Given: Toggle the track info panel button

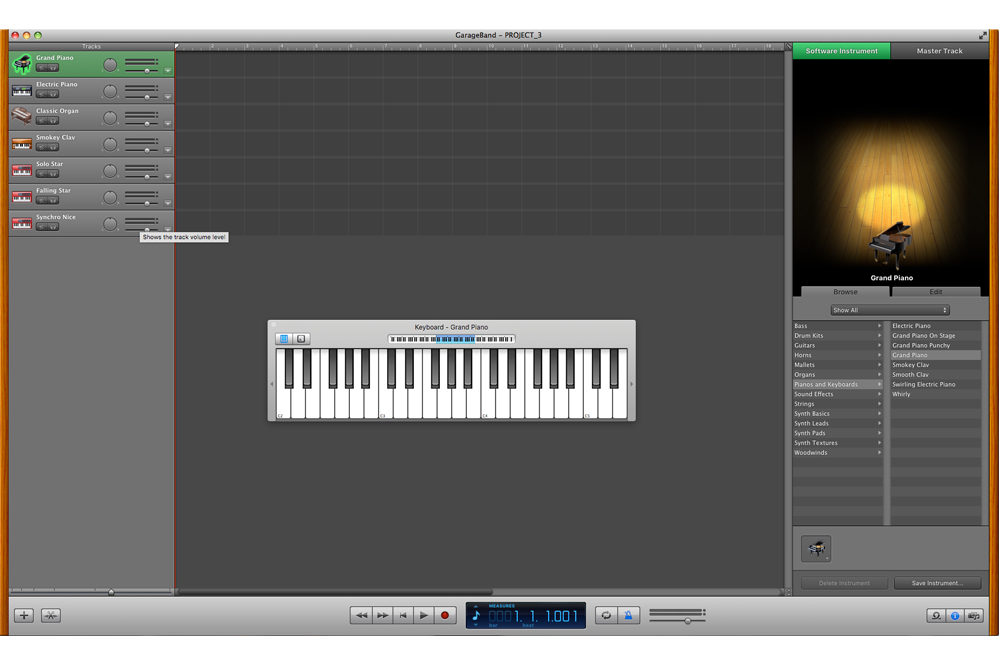Looking at the screenshot, I should point(955,615).
